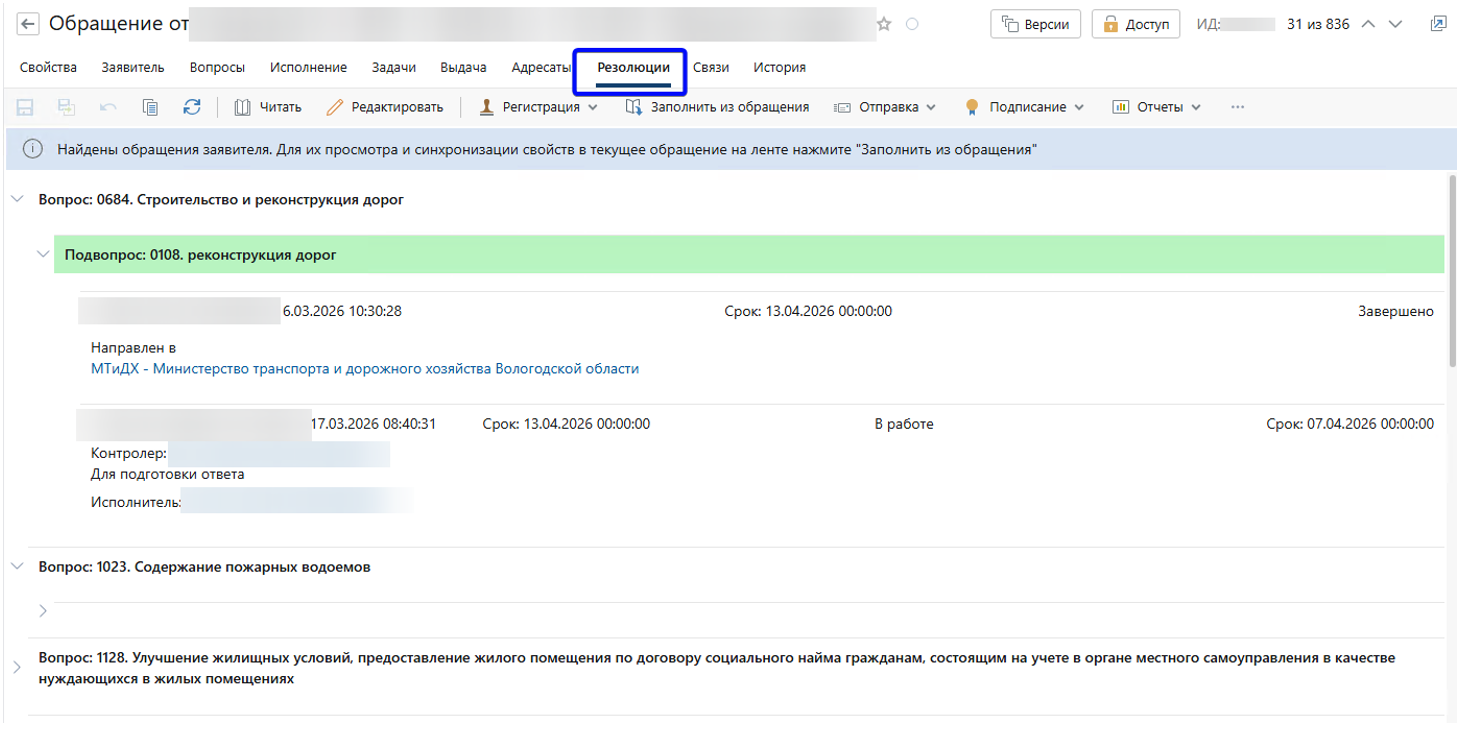The height and width of the screenshot is (729, 1464).
Task: Open the Отправка dropdown menu
Action: tap(884, 107)
